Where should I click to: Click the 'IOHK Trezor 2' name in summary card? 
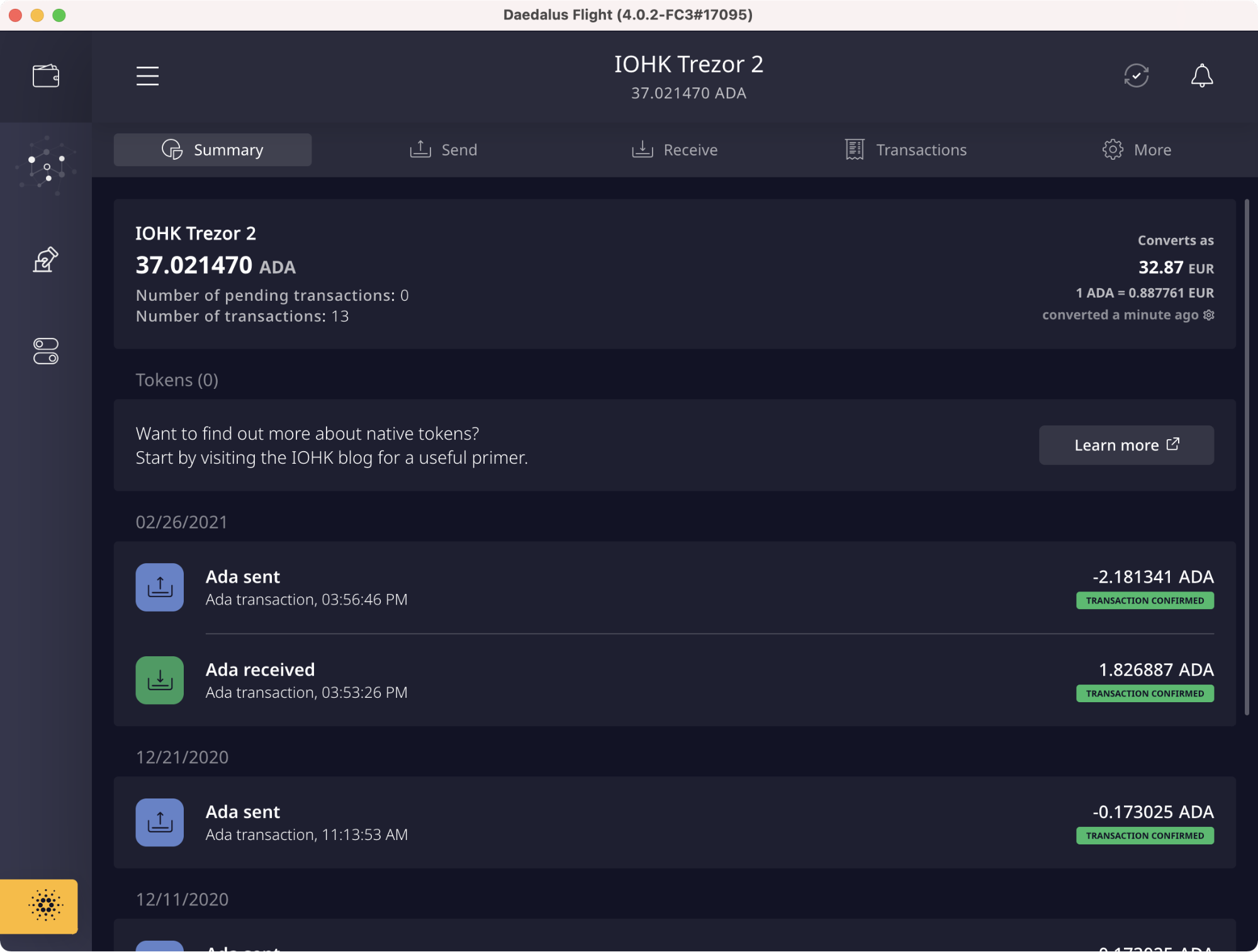click(196, 233)
